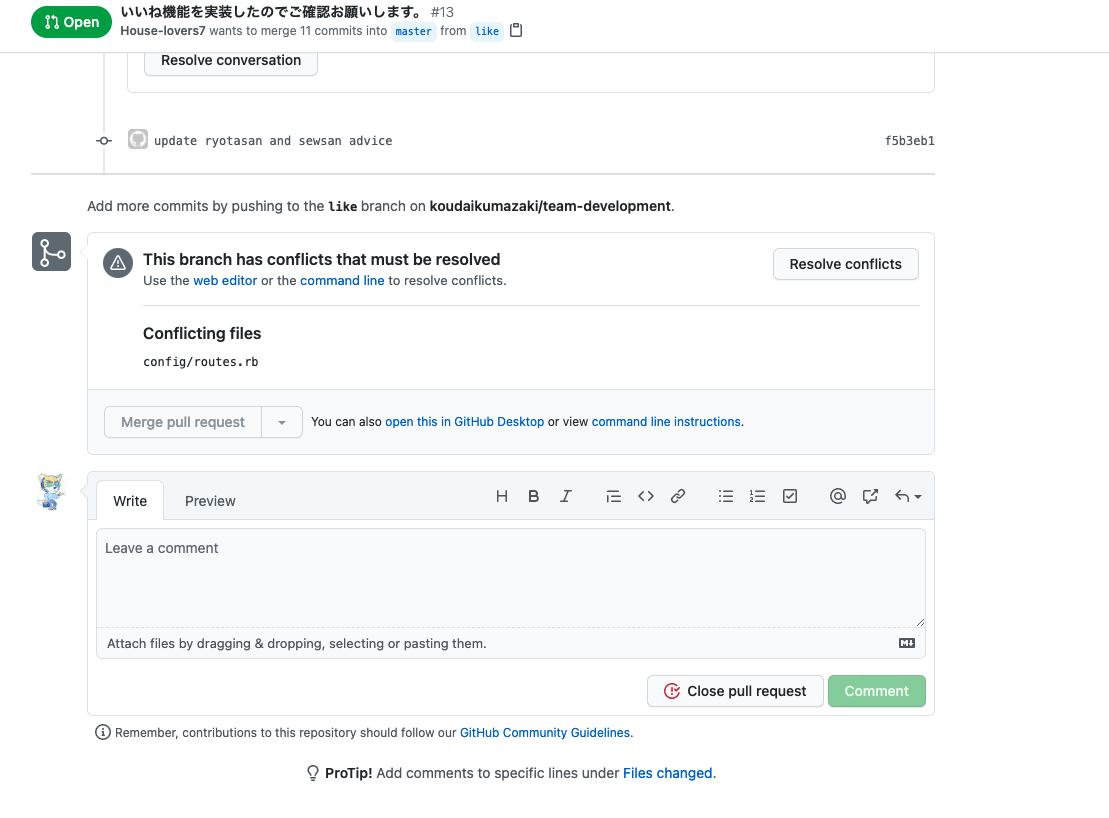Screen dimensions: 1109x818
Task: Mention a user with the @ icon
Action: (x=837, y=496)
